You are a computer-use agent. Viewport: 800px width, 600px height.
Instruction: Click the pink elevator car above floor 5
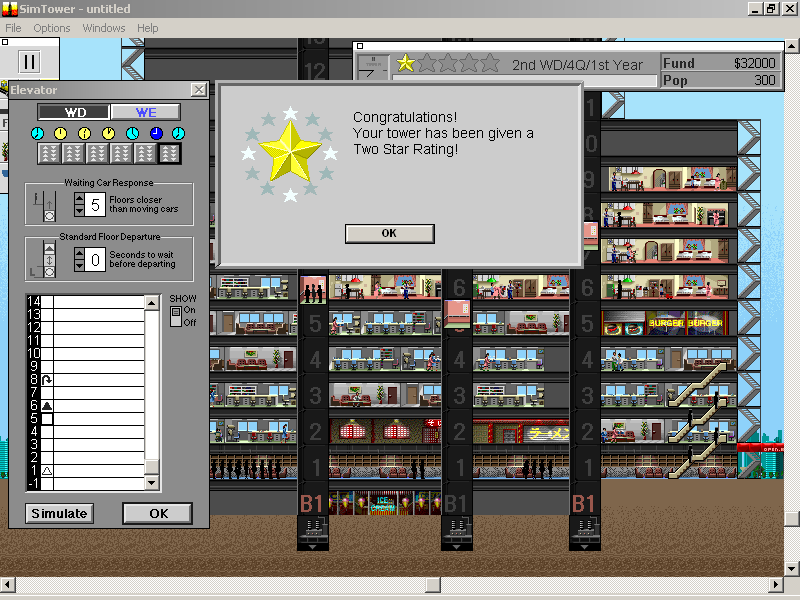pos(457,315)
